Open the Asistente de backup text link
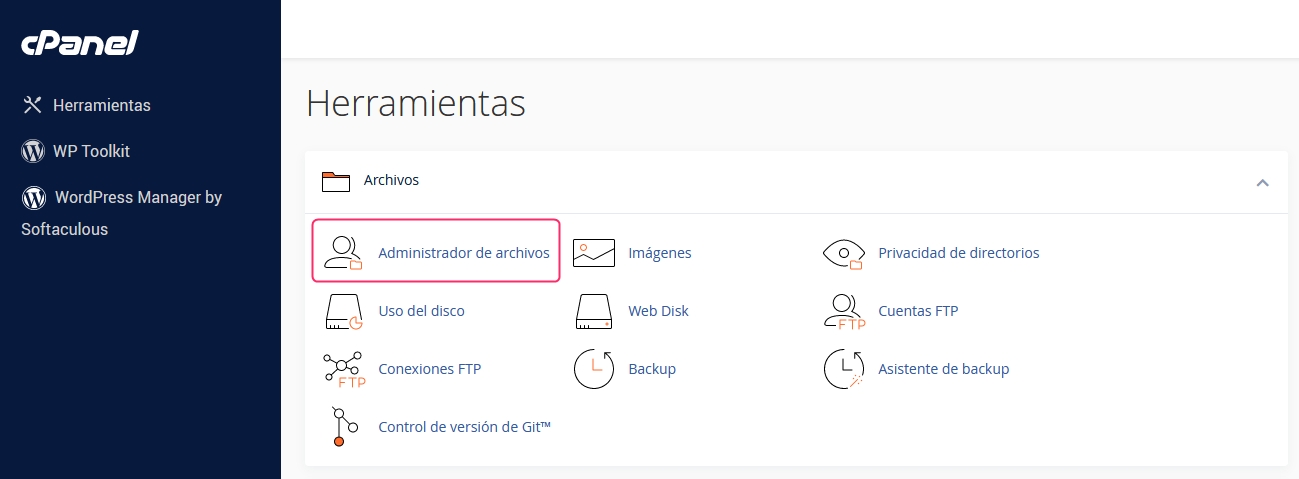Viewport: 1299px width, 479px height. (x=943, y=369)
